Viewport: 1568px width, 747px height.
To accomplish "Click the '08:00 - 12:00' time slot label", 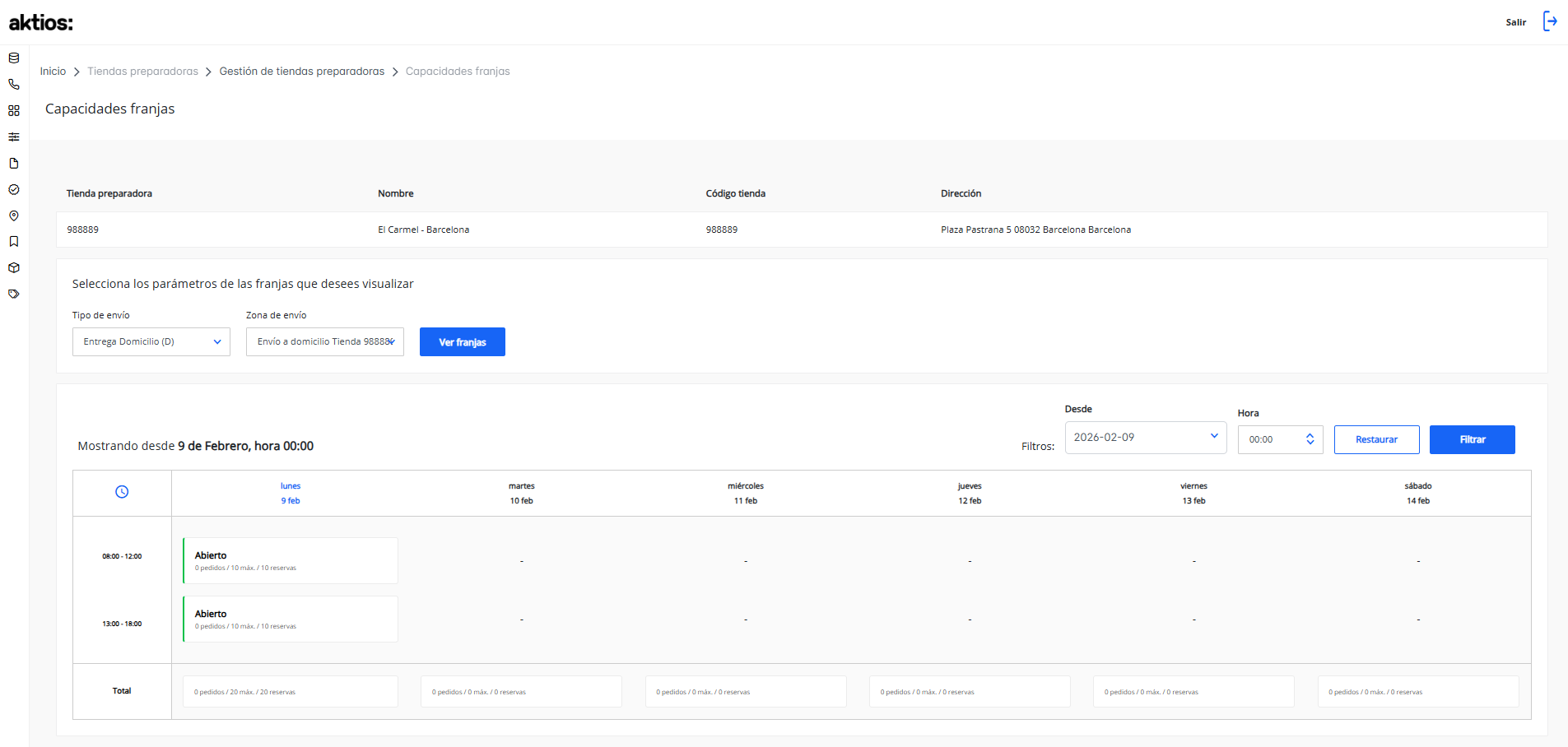I will (122, 556).
